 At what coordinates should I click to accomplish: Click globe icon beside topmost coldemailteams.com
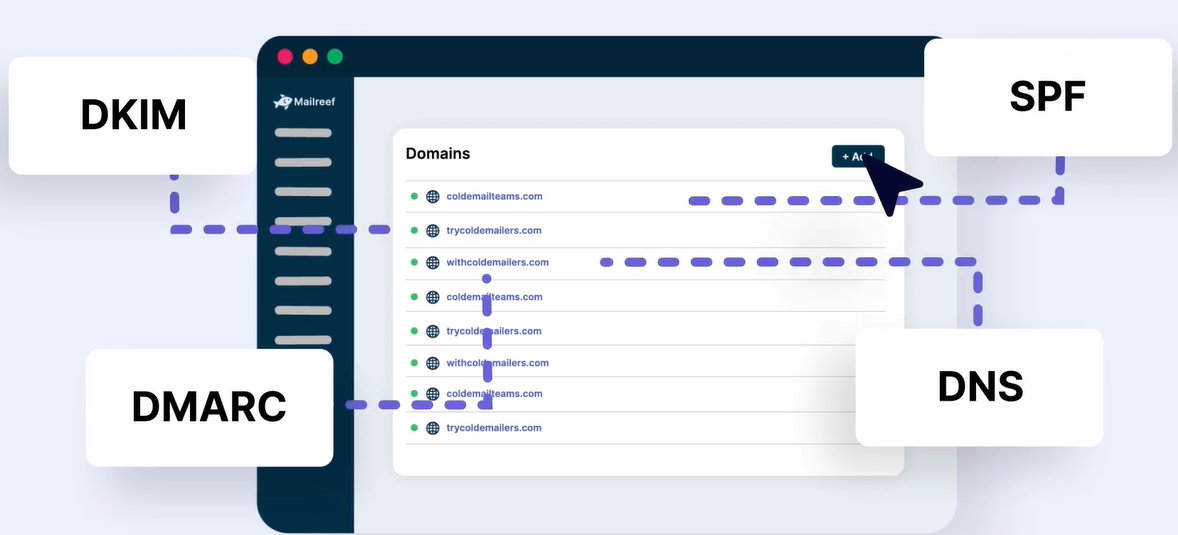(x=432, y=197)
